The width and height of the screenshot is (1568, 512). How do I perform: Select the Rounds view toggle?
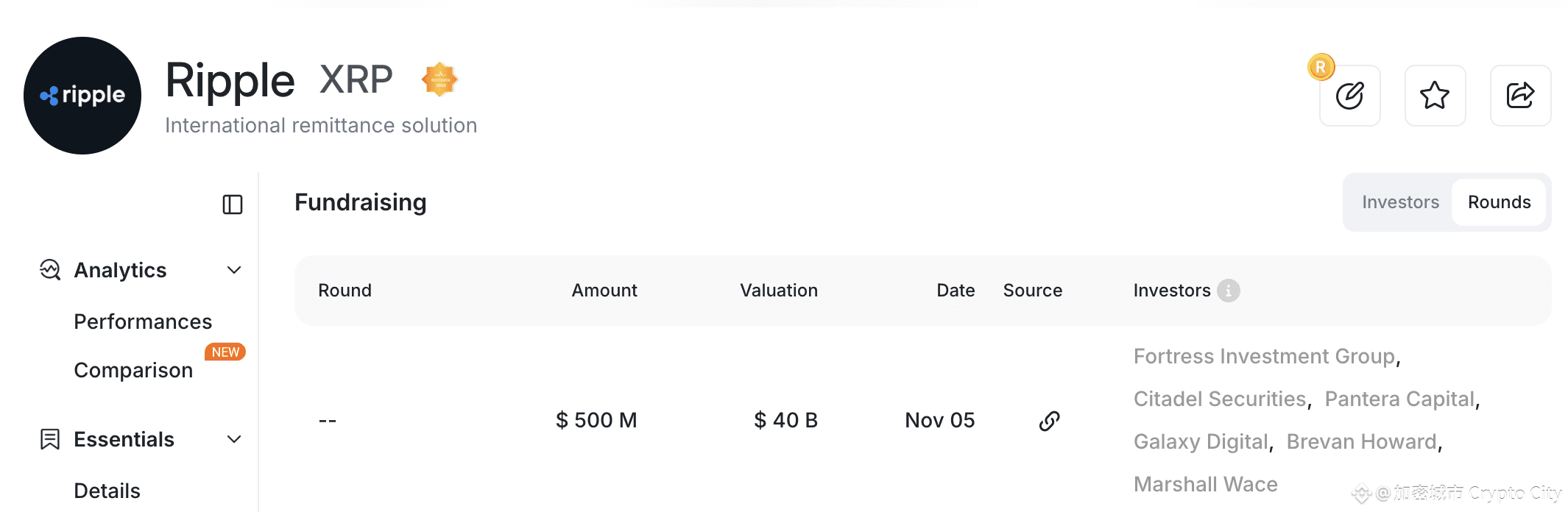pos(1500,202)
